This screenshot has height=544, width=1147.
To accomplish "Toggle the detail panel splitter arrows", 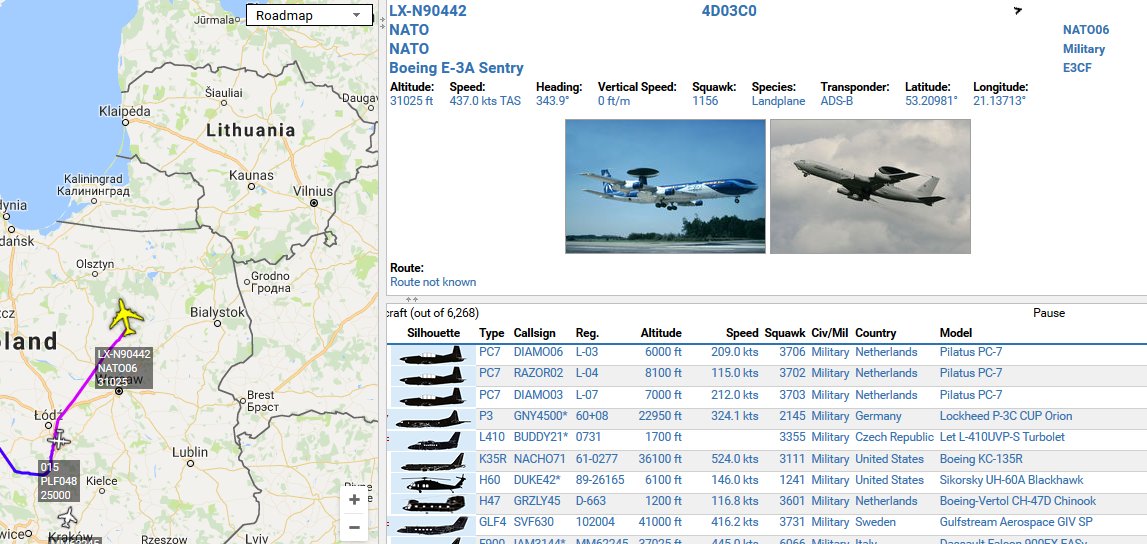I will (x=412, y=299).
